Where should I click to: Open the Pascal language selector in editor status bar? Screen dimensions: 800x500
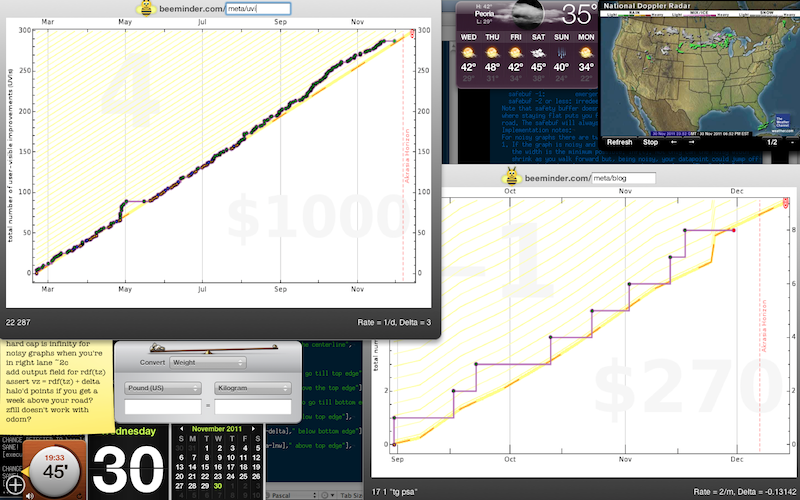[290, 495]
